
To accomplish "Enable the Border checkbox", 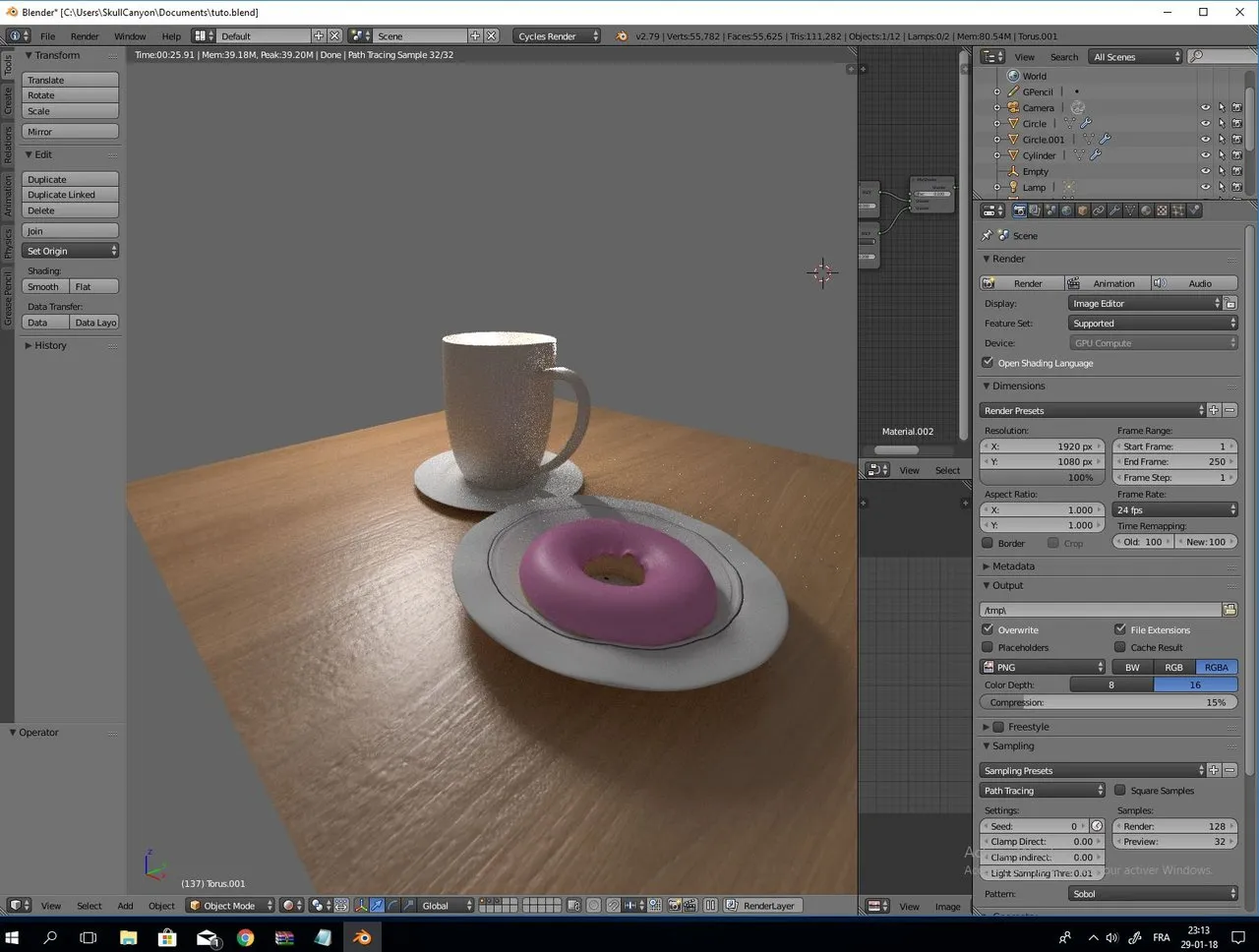I will [988, 543].
